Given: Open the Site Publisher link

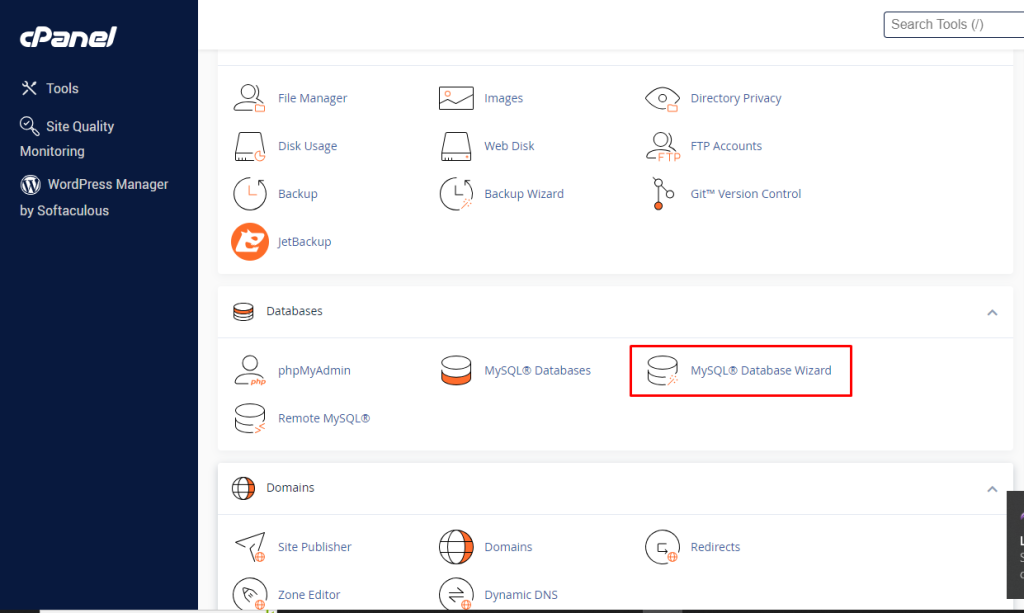Looking at the screenshot, I should 314,547.
